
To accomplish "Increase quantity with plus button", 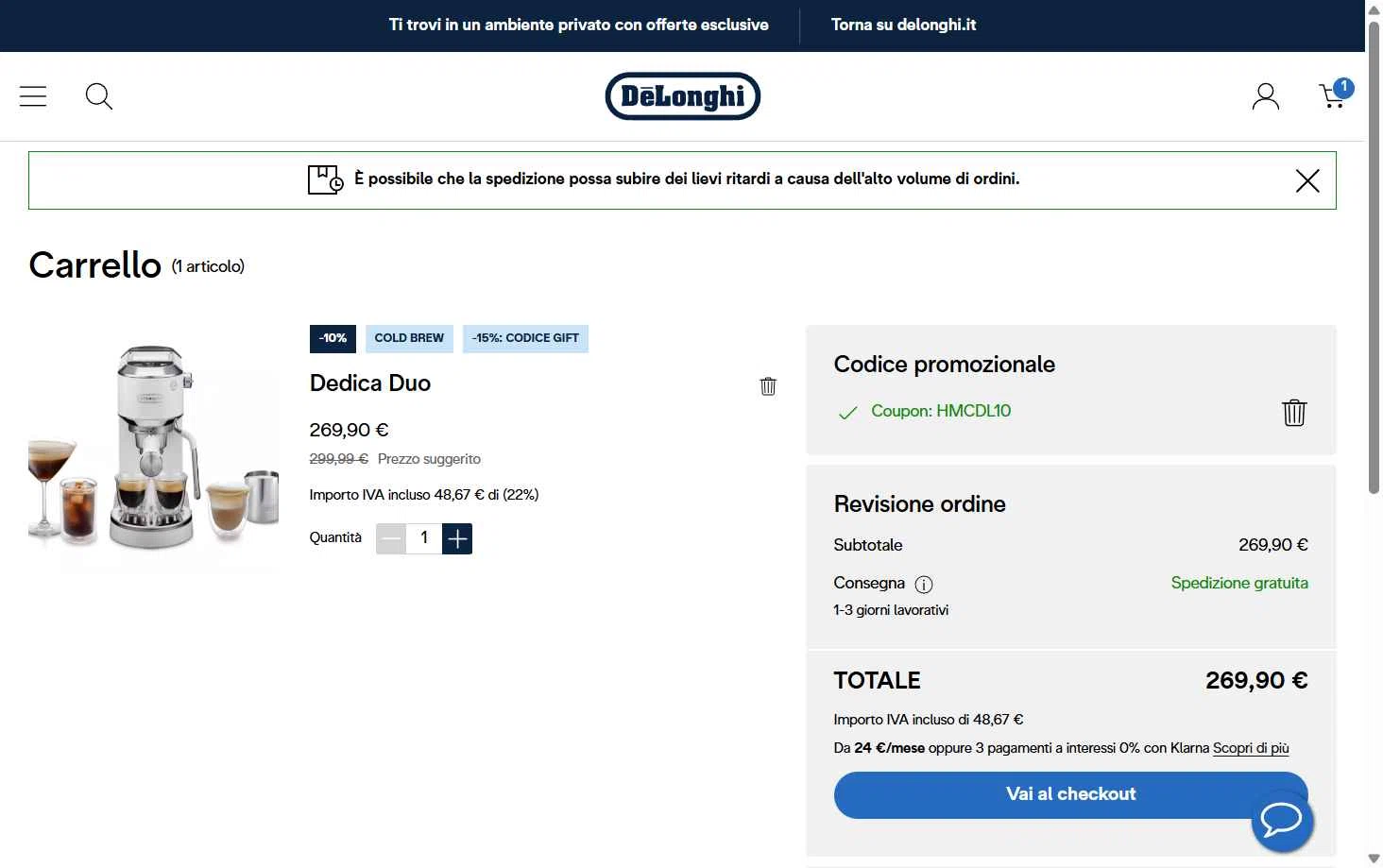I will pos(457,538).
